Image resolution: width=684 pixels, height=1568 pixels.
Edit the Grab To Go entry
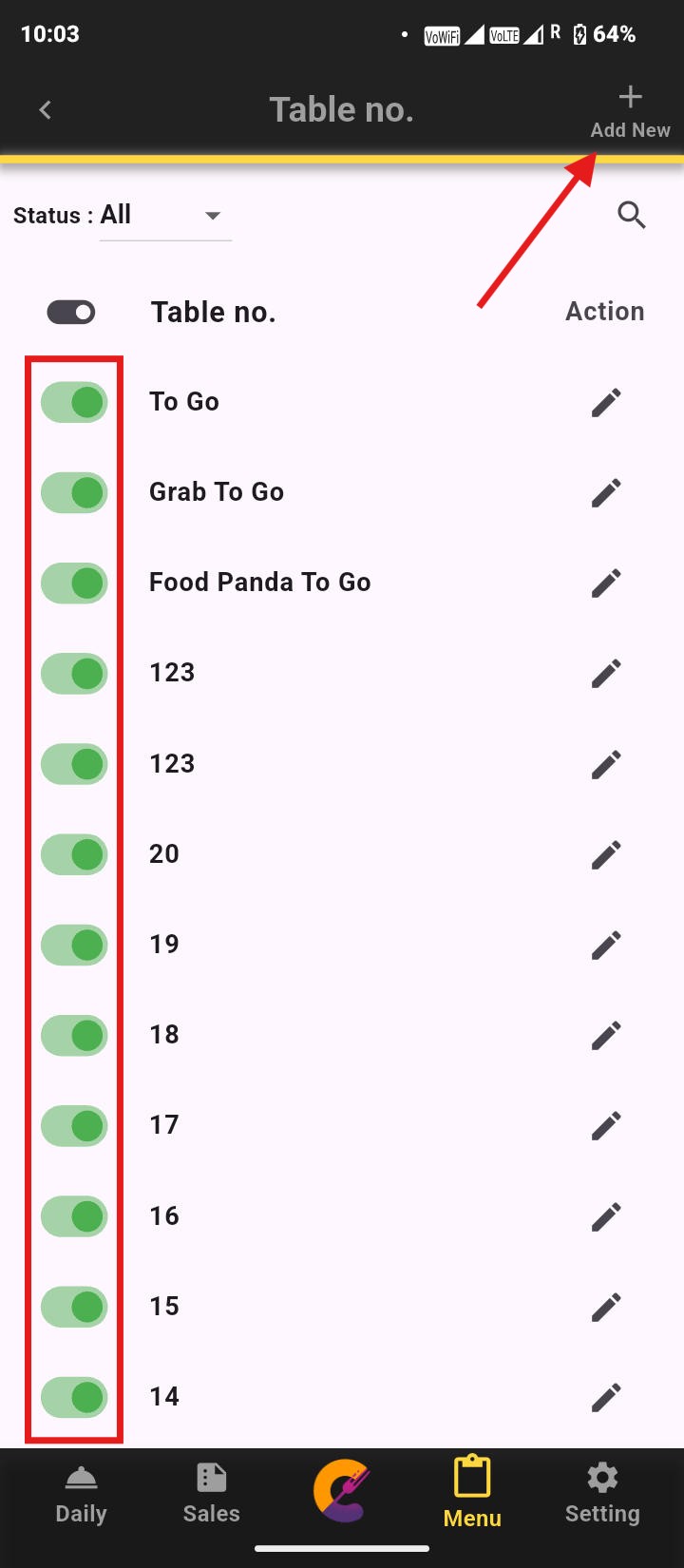pyautogui.click(x=606, y=492)
